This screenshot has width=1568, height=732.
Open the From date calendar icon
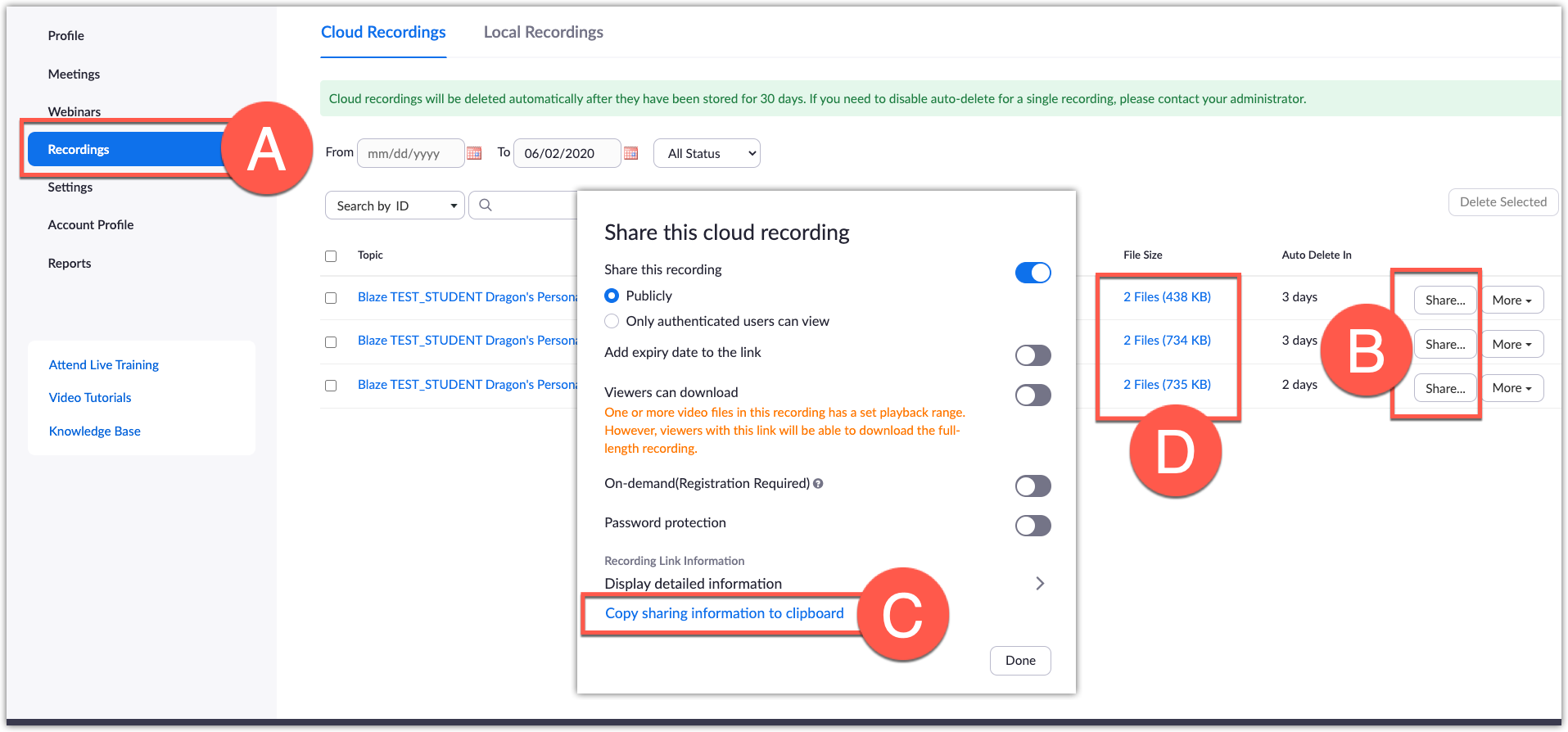474,153
